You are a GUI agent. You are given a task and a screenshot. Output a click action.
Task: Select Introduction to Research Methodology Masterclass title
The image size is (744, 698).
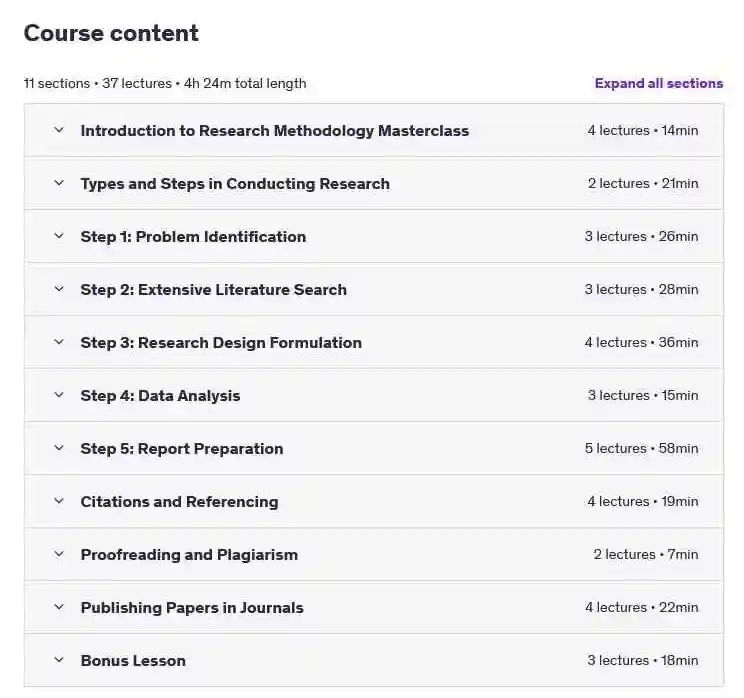(x=275, y=131)
